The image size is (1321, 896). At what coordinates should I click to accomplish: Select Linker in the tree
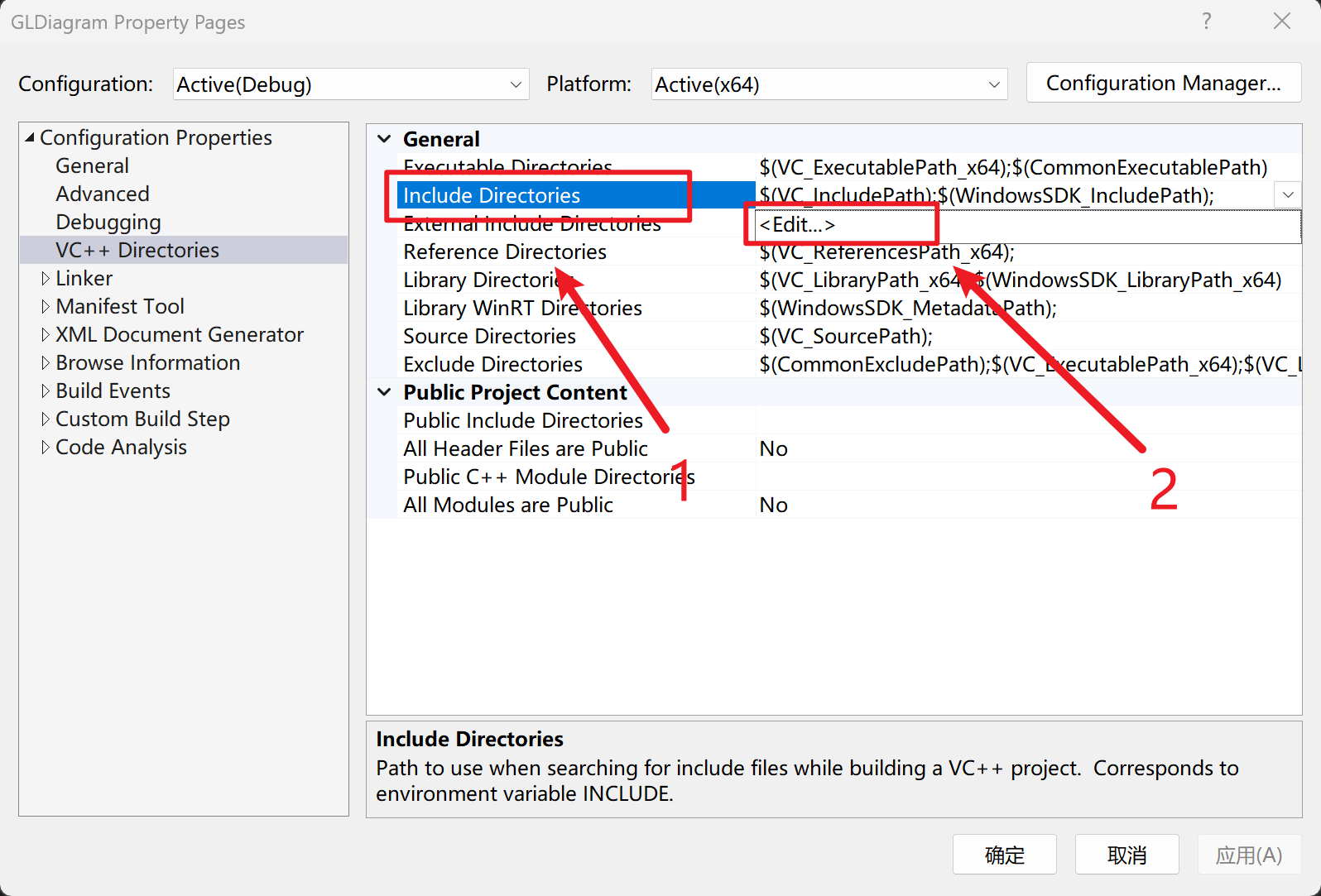coord(84,278)
